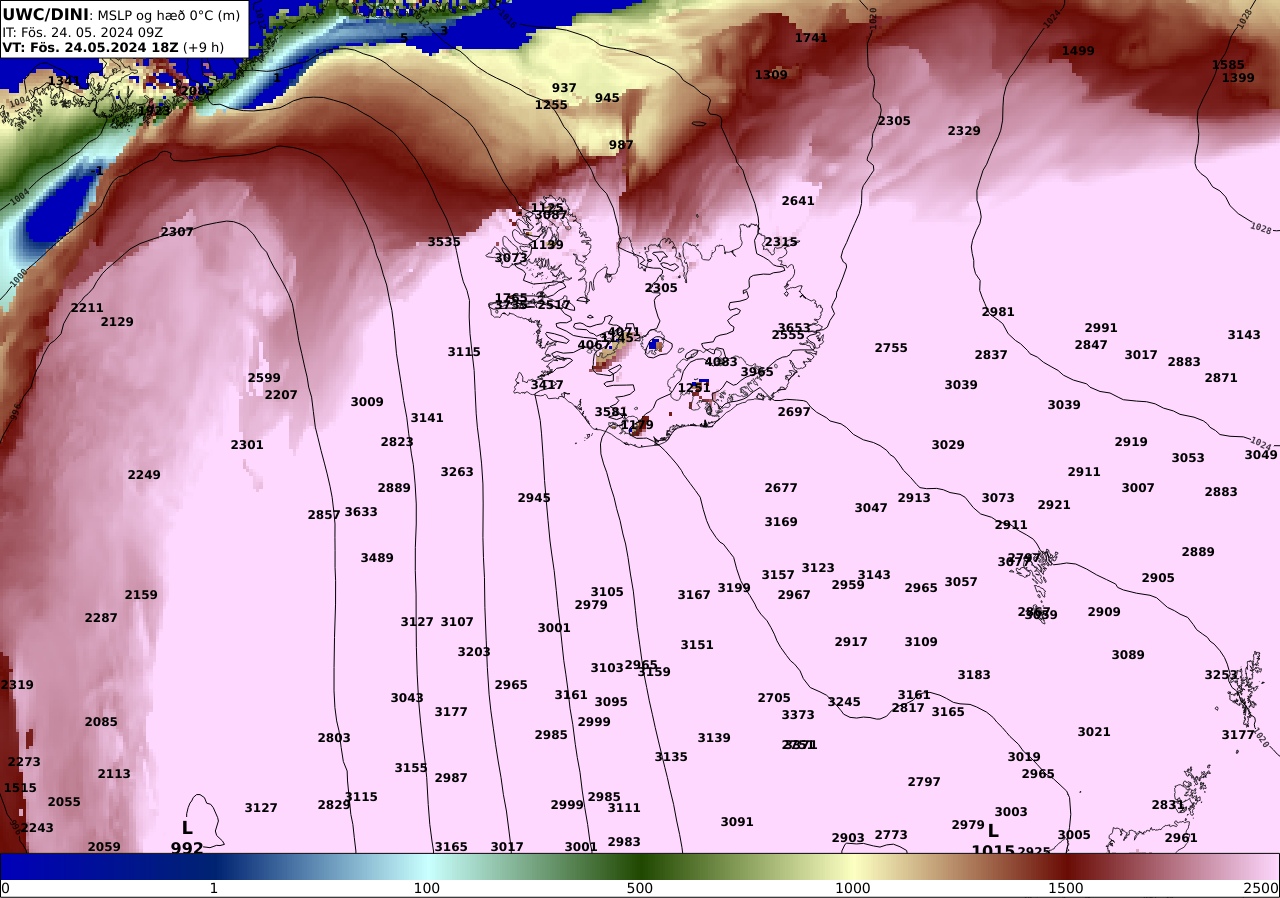Screen dimensions: 1280x898
Task: Click the 'IT: Fös. 24. 05. 2024 09Z' line
Action: (82, 32)
